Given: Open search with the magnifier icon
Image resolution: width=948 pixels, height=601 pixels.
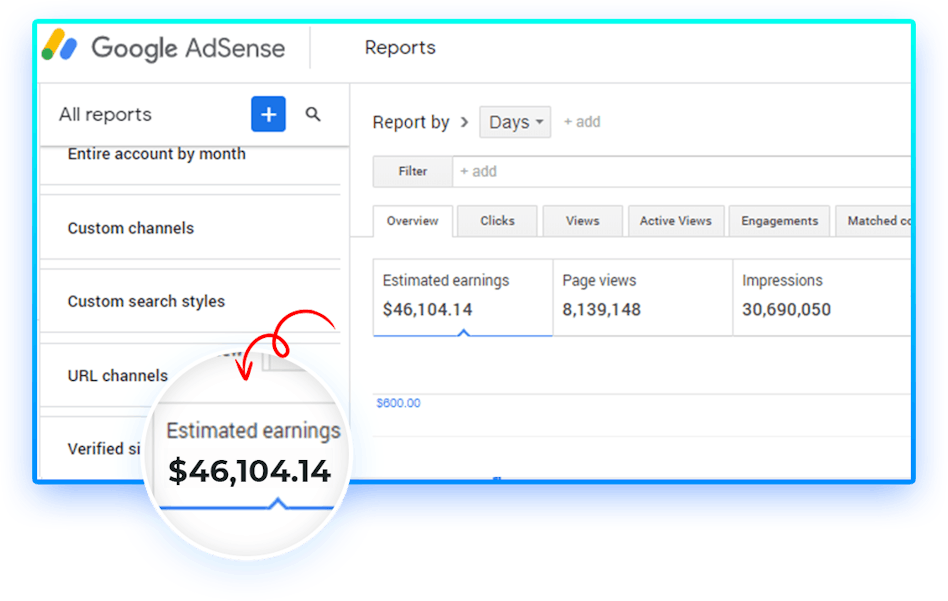Looking at the screenshot, I should coord(313,115).
